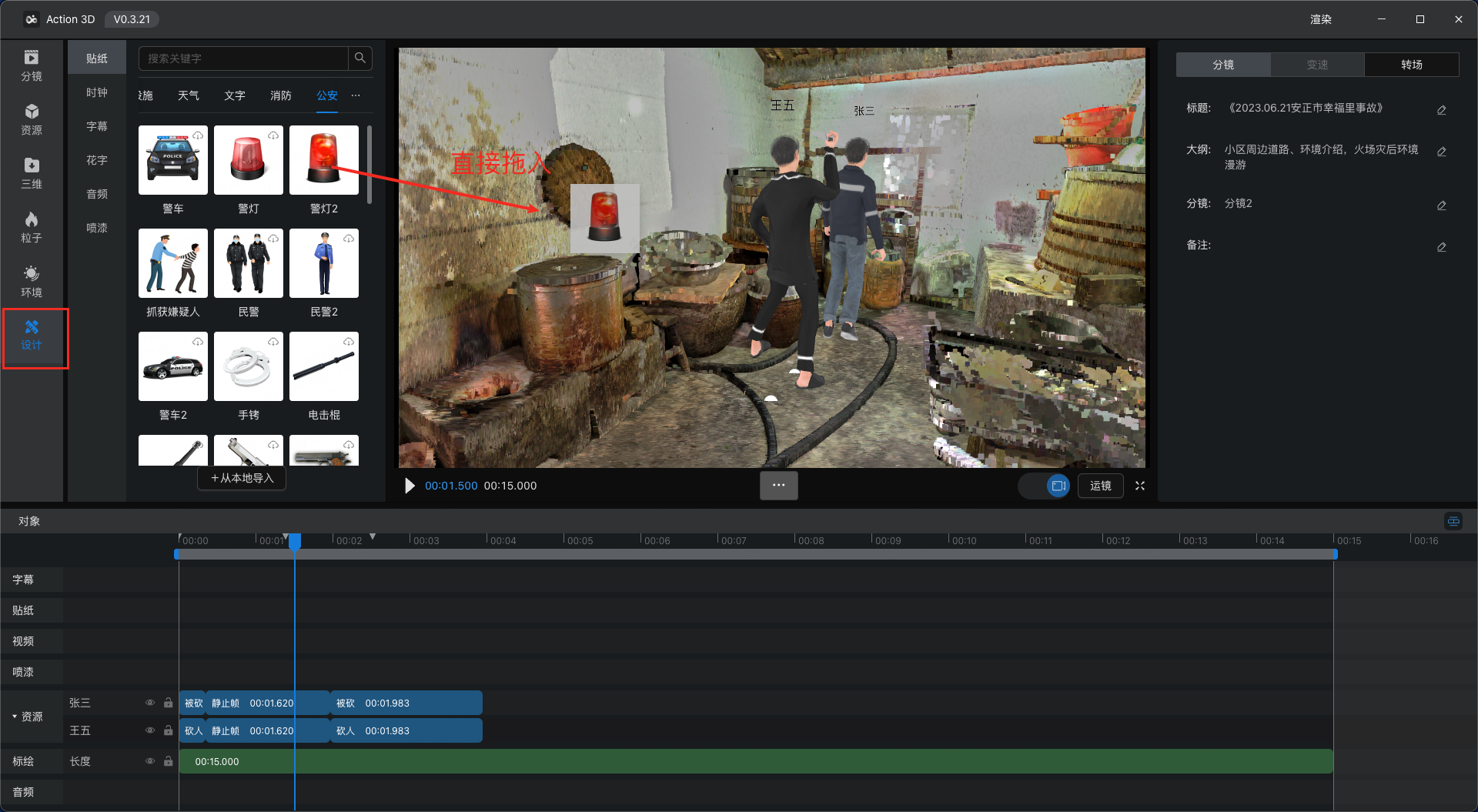Select the 警灯 siren sticker

[x=249, y=160]
